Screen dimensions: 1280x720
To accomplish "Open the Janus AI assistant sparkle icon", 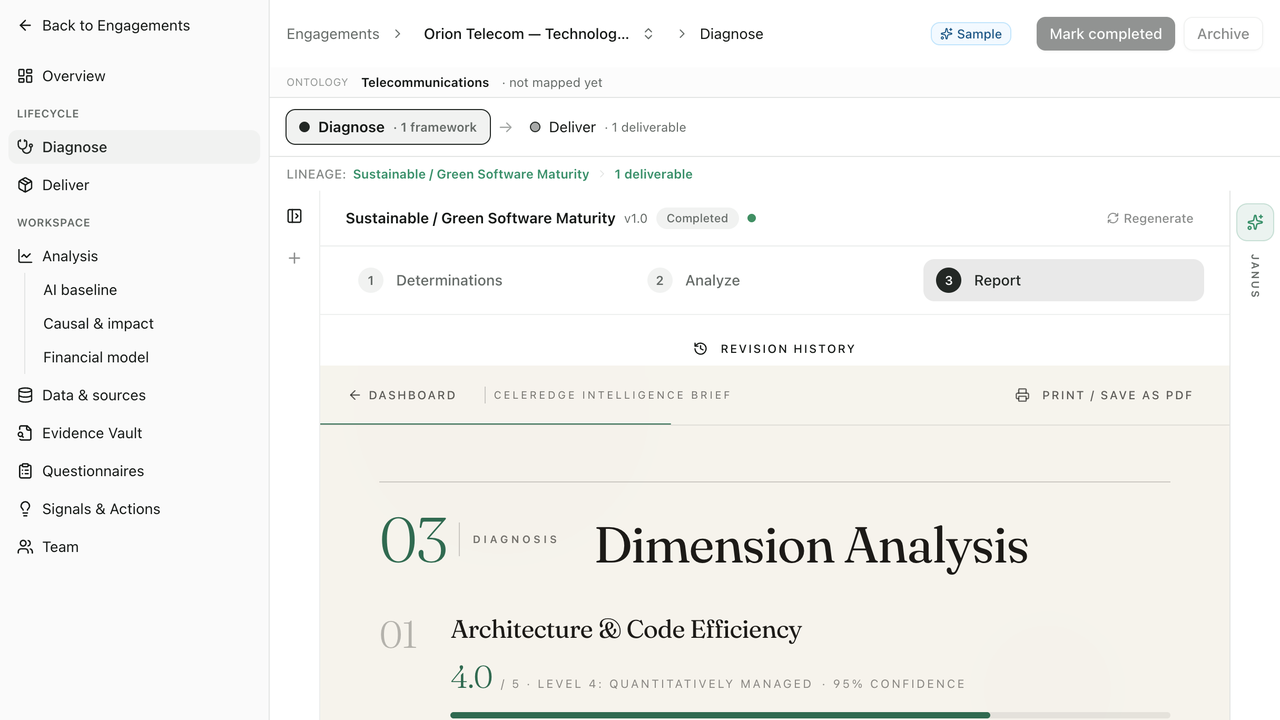I will (x=1255, y=222).
